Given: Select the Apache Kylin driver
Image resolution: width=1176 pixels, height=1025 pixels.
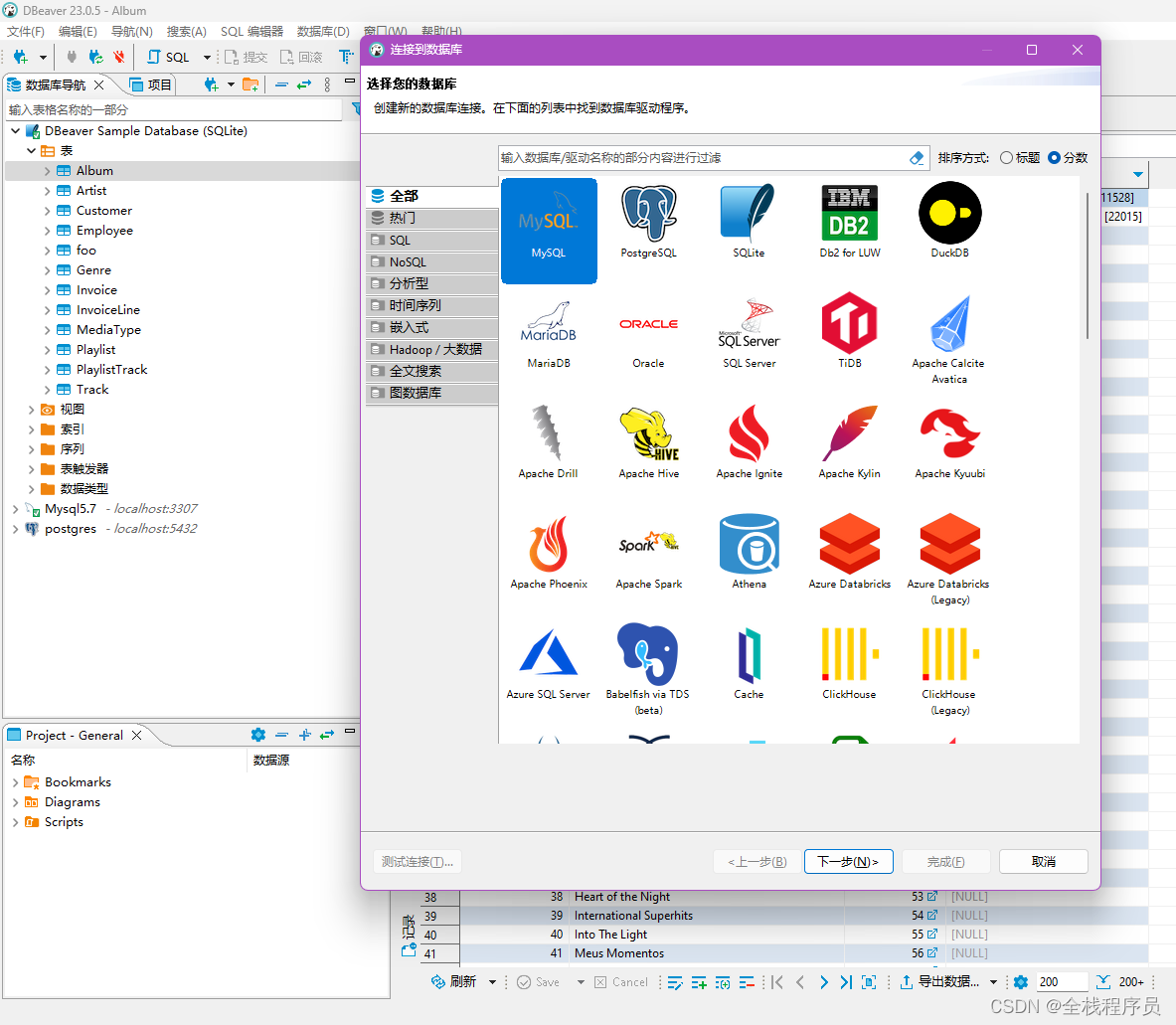Looking at the screenshot, I should pyautogui.click(x=850, y=442).
